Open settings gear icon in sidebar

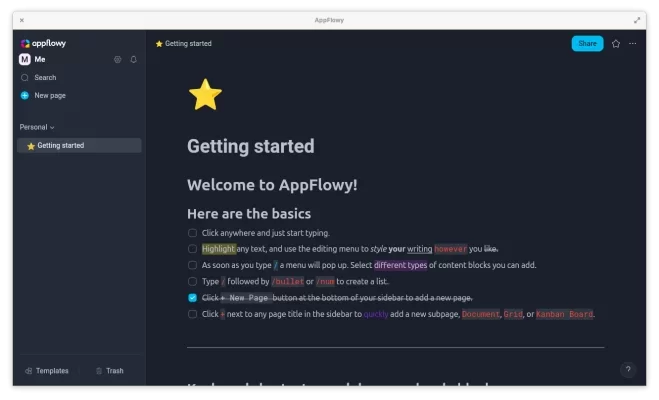(117, 60)
